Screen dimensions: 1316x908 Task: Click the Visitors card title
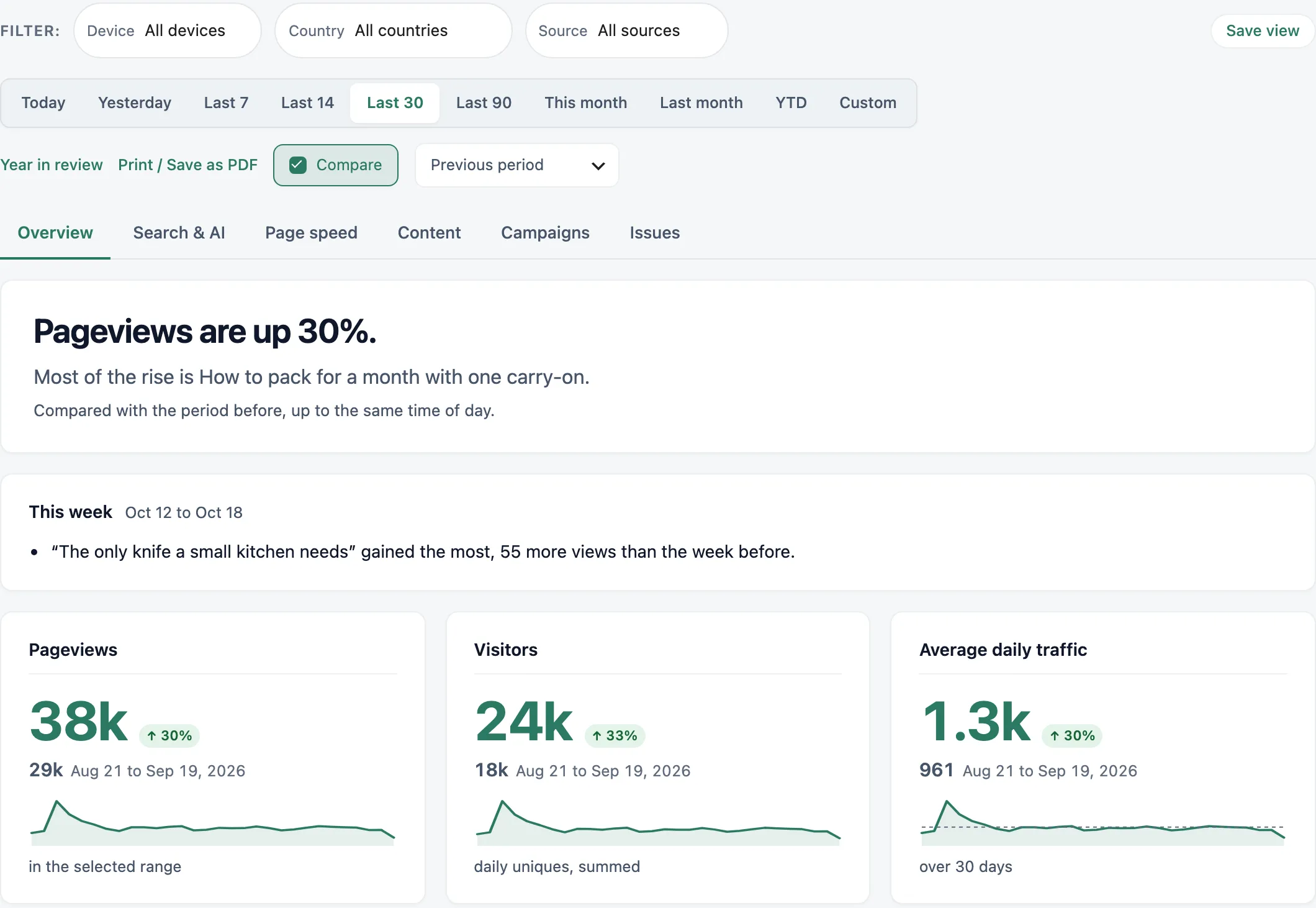(505, 650)
